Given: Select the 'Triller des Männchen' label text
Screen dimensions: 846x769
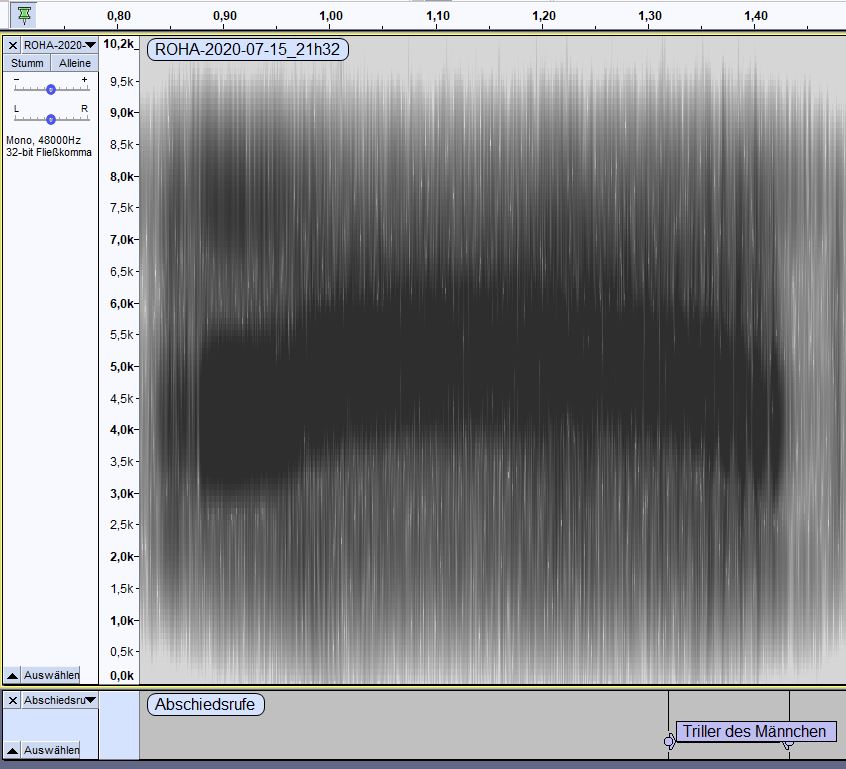Looking at the screenshot, I should click(754, 732).
